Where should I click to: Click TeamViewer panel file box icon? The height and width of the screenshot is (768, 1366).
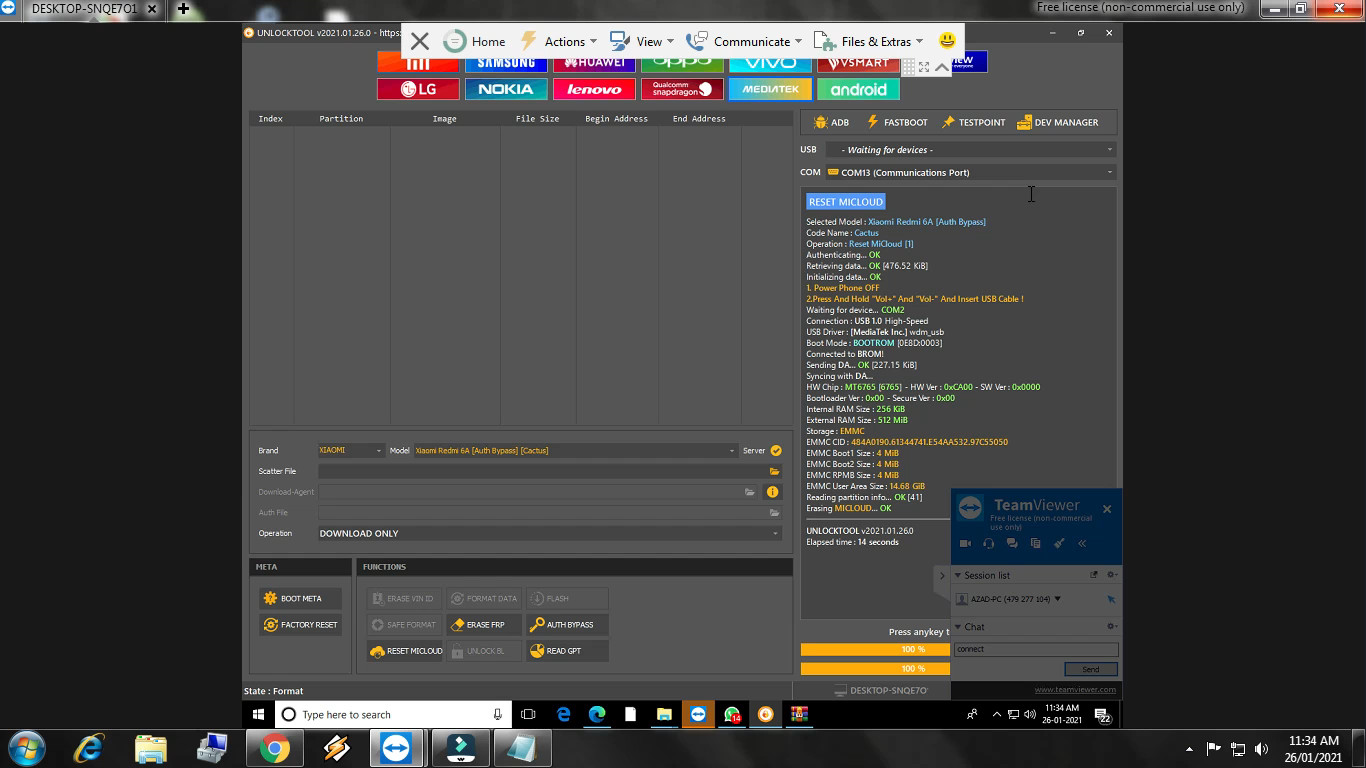pyautogui.click(x=1035, y=543)
